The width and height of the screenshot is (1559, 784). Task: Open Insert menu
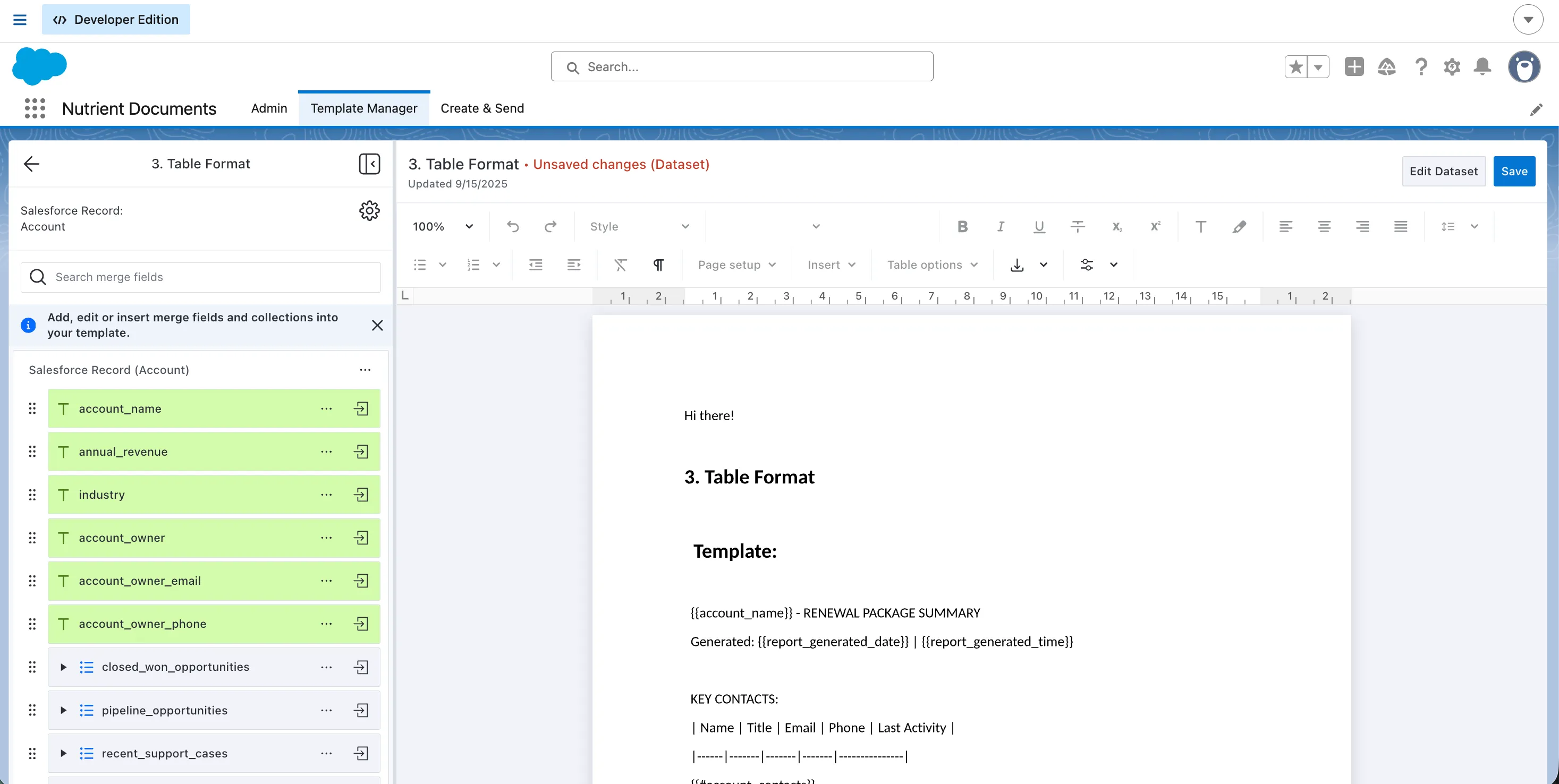coord(831,265)
